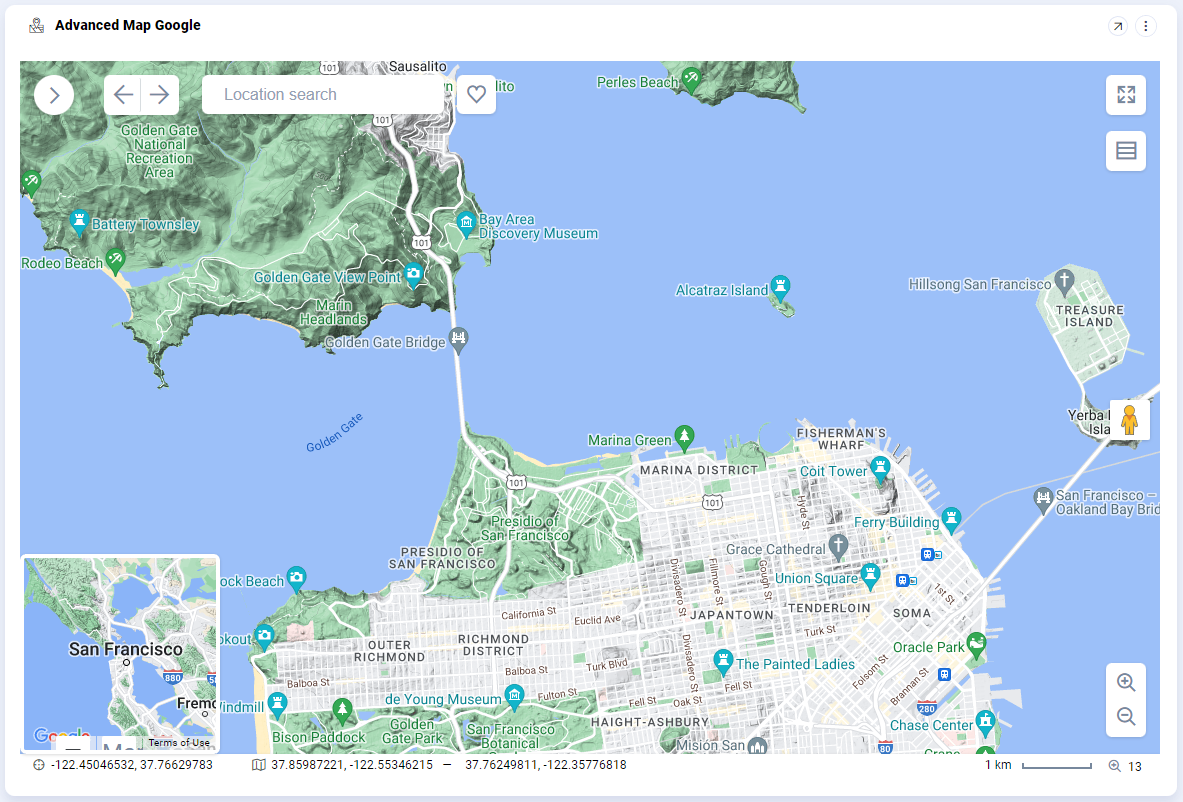The image size is (1183, 802).
Task: Select the Alcatraz Island marker
Action: point(780,287)
